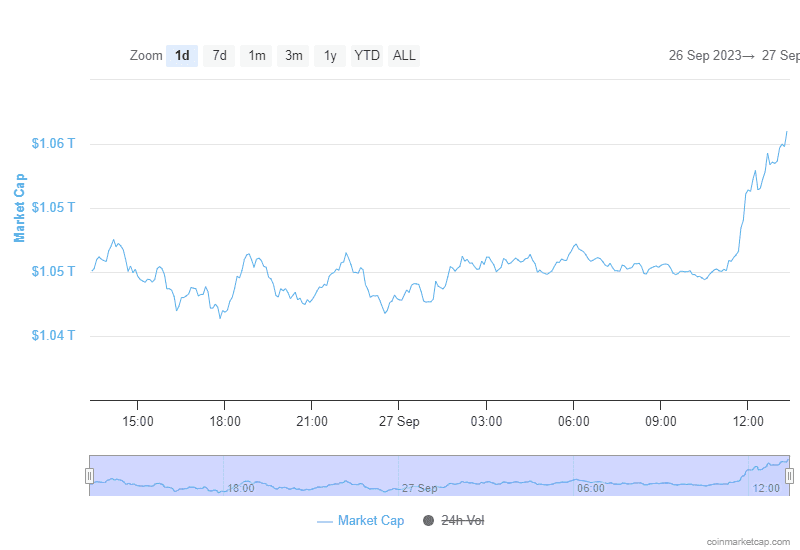Image resolution: width=800 pixels, height=550 pixels.
Task: Select YTD zoom range
Action: coord(367,56)
